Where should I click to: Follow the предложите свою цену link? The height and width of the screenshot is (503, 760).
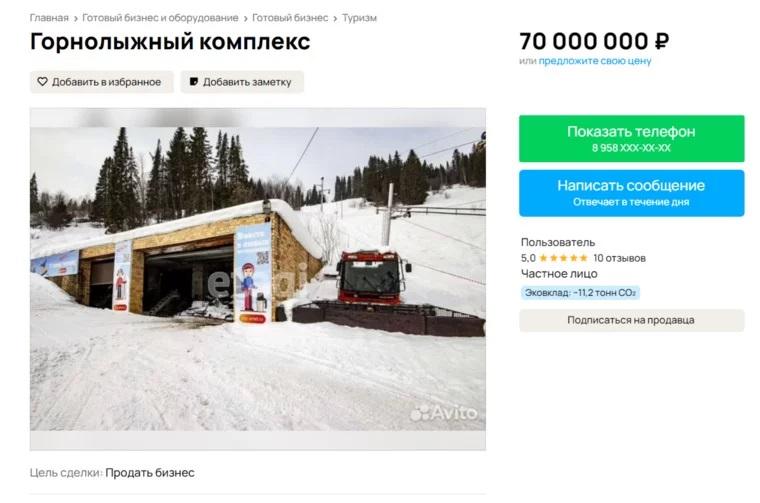(x=595, y=61)
